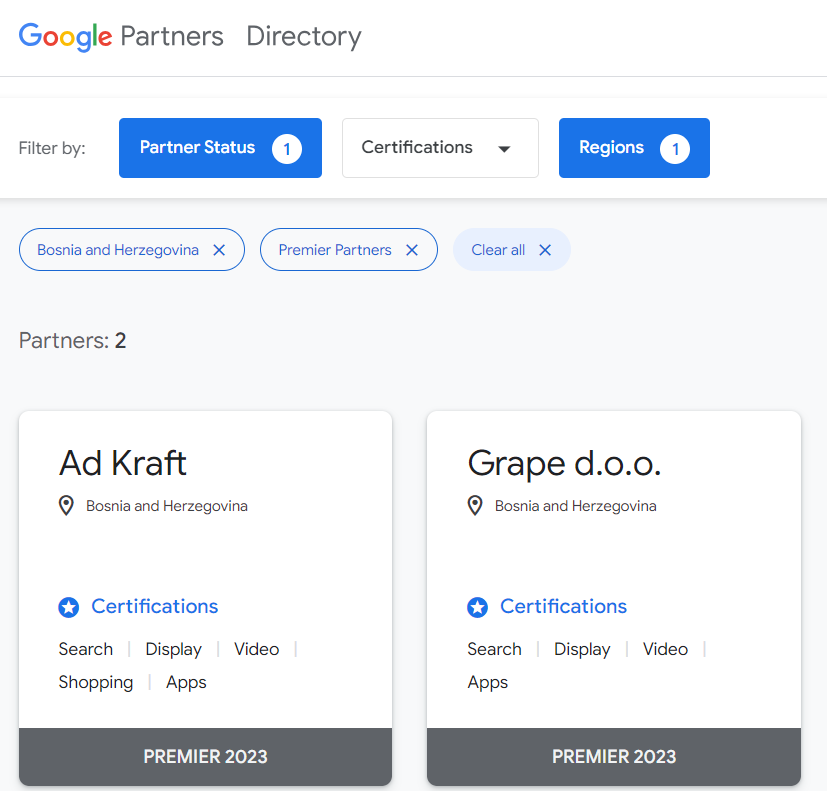Screen dimensions: 827x791
Task: Click Shopping certification on Ad Kraft card
Action: point(96,682)
